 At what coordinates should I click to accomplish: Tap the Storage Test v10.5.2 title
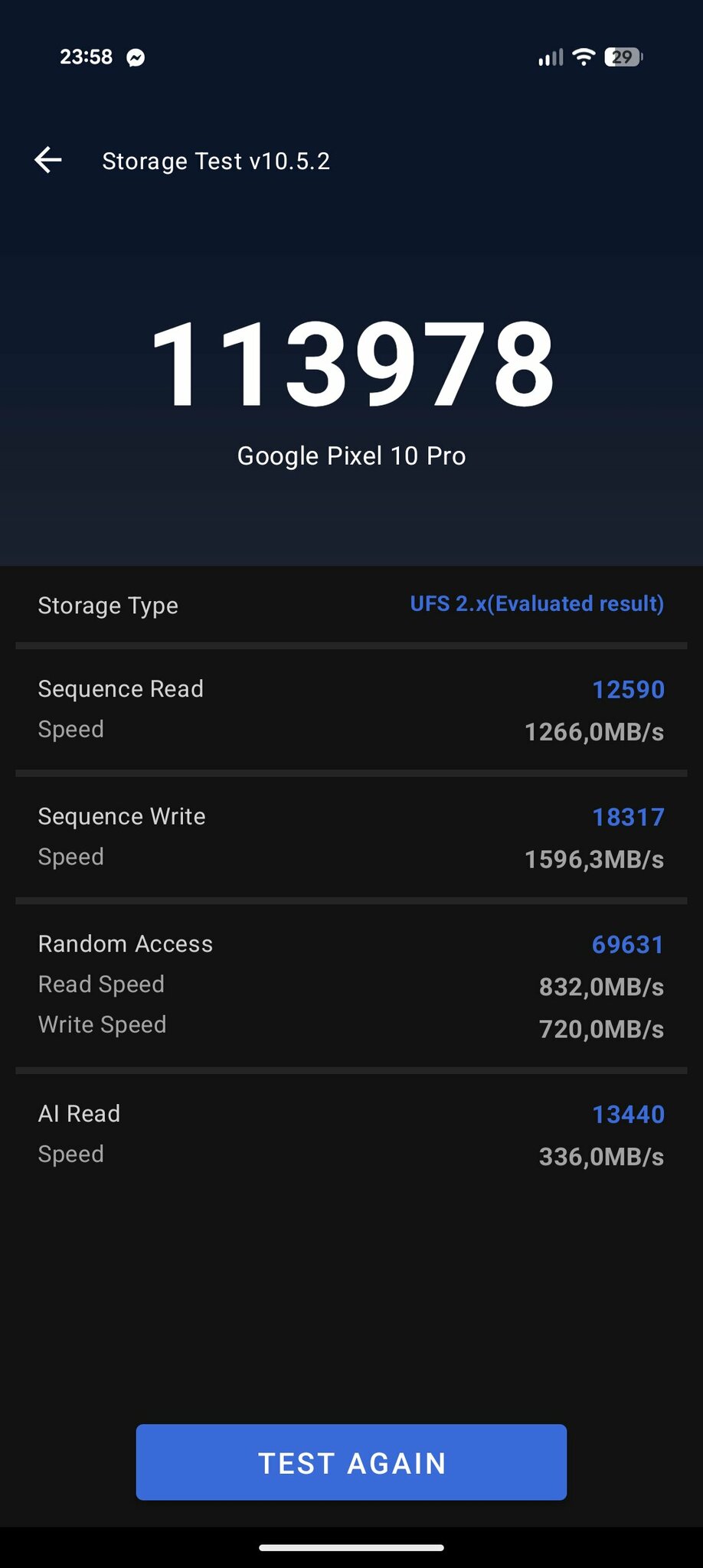[x=216, y=161]
